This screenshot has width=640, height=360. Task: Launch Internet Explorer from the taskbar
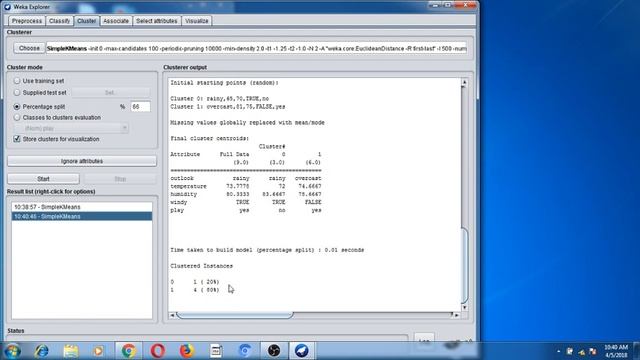coord(42,351)
